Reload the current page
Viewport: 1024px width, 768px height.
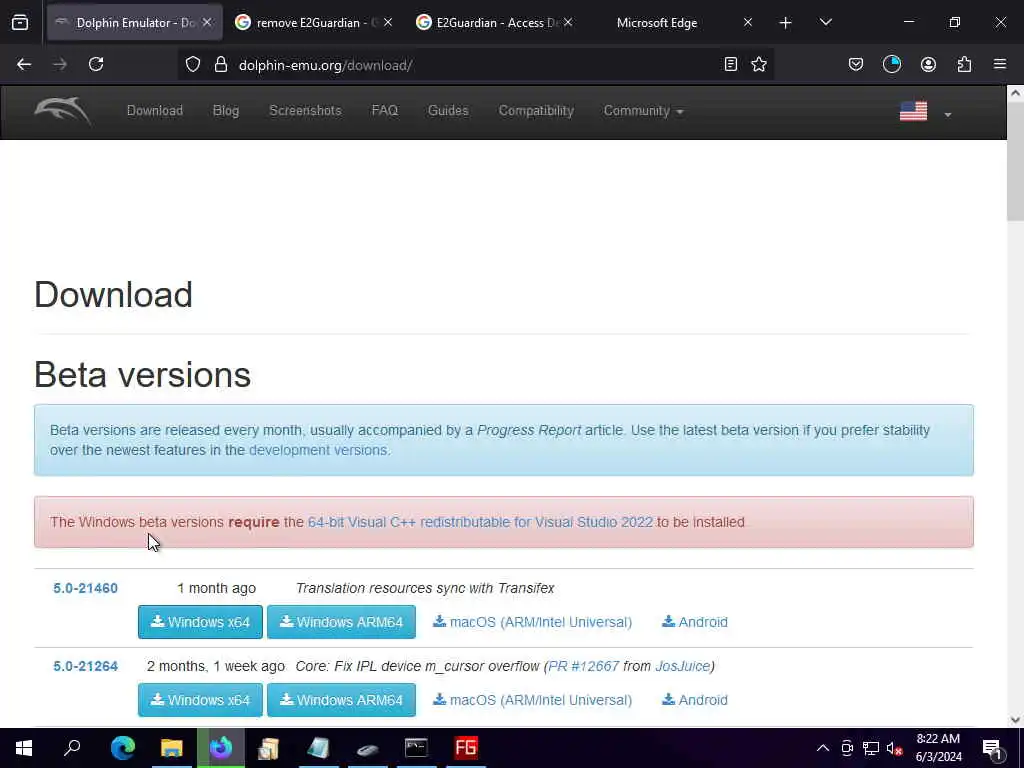click(x=96, y=64)
